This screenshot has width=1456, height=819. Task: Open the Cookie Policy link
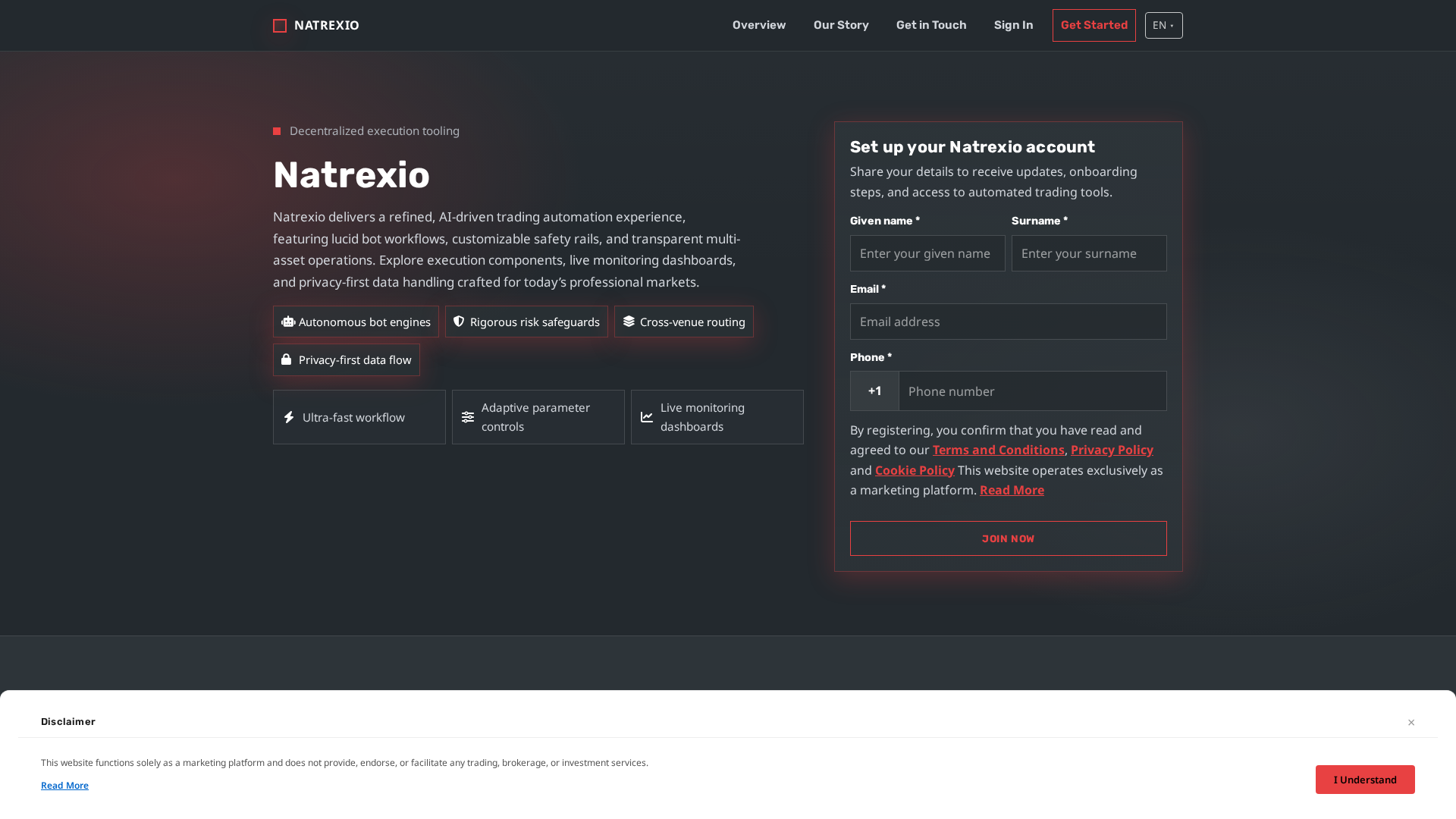tap(915, 470)
